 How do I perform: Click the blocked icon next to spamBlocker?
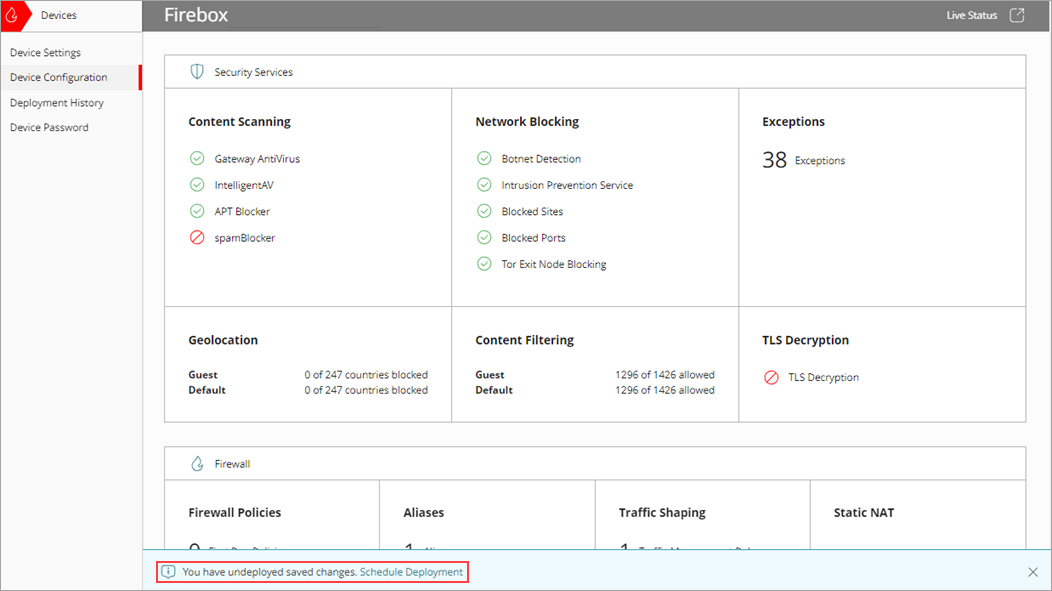coord(197,237)
